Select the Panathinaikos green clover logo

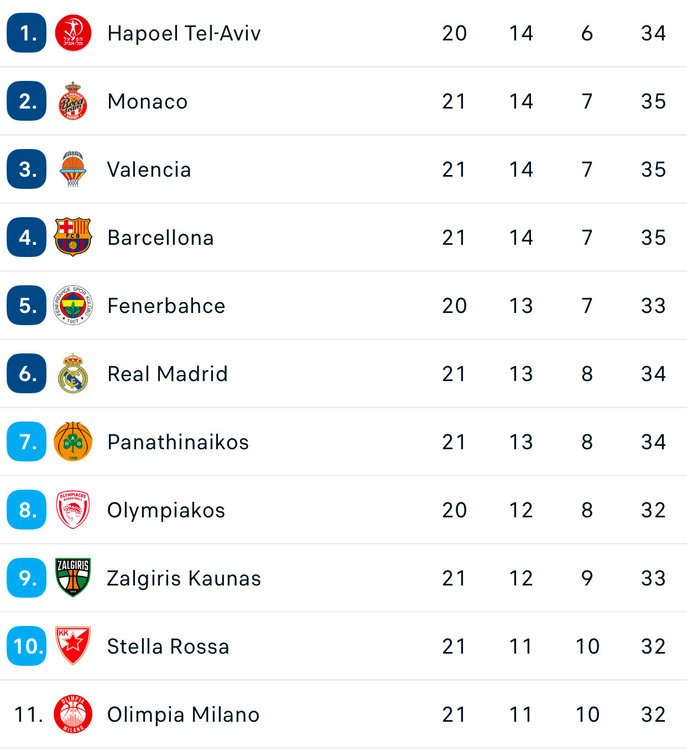(73, 441)
